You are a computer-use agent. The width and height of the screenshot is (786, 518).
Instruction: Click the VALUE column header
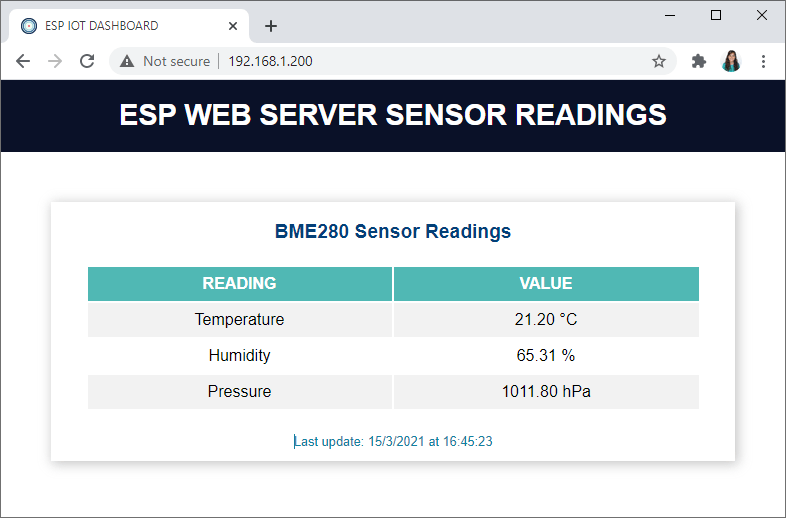[546, 283]
